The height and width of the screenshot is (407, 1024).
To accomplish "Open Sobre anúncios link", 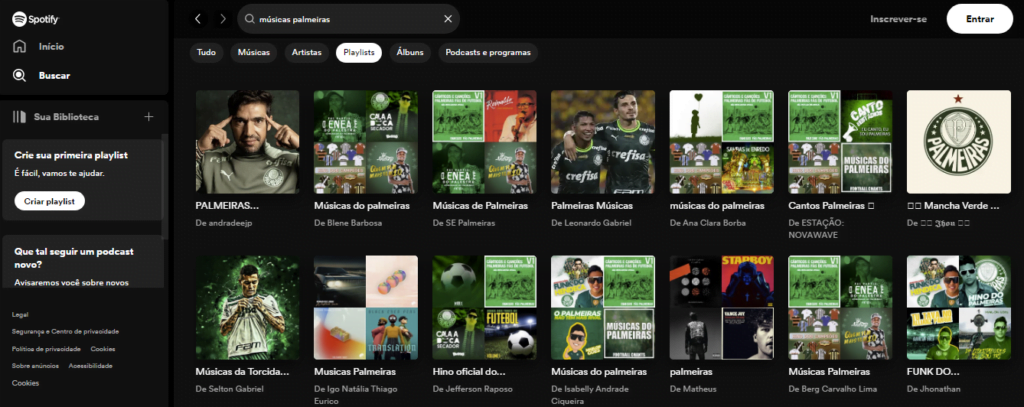I will pyautogui.click(x=35, y=366).
